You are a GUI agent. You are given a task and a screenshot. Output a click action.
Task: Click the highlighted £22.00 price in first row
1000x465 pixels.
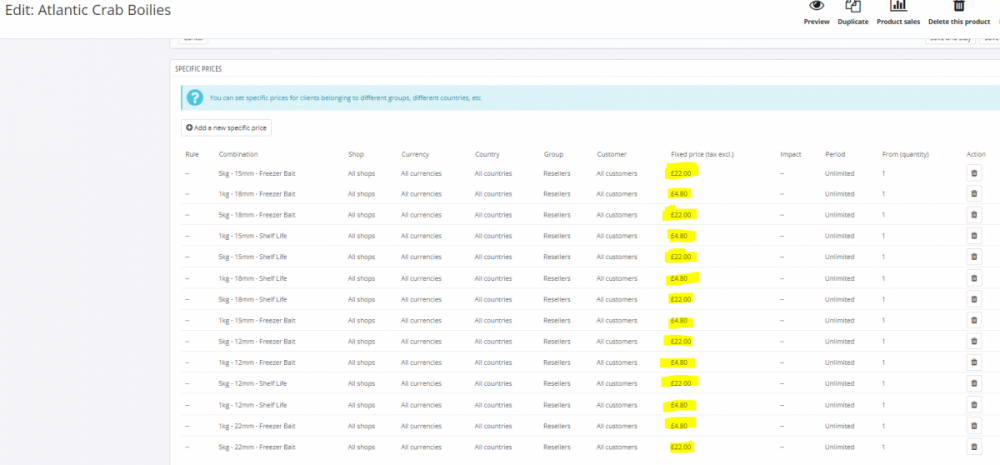click(681, 173)
